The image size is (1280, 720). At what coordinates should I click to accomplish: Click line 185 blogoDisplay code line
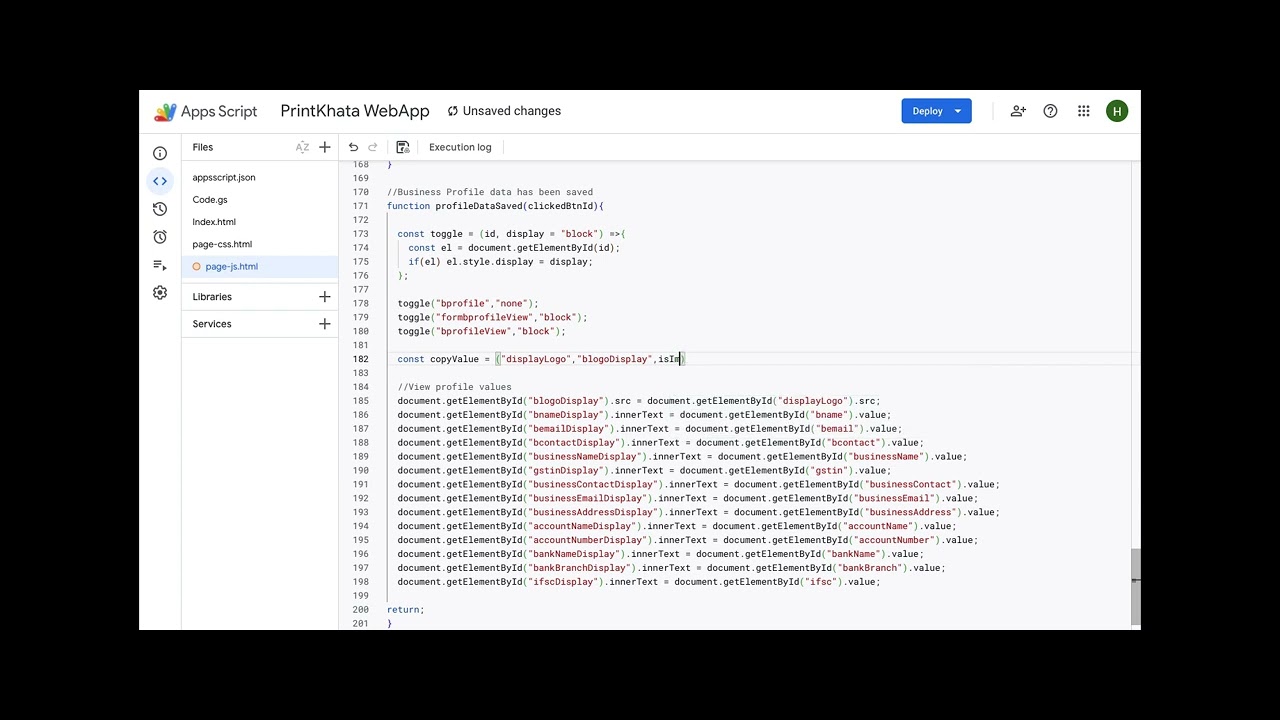(639, 401)
